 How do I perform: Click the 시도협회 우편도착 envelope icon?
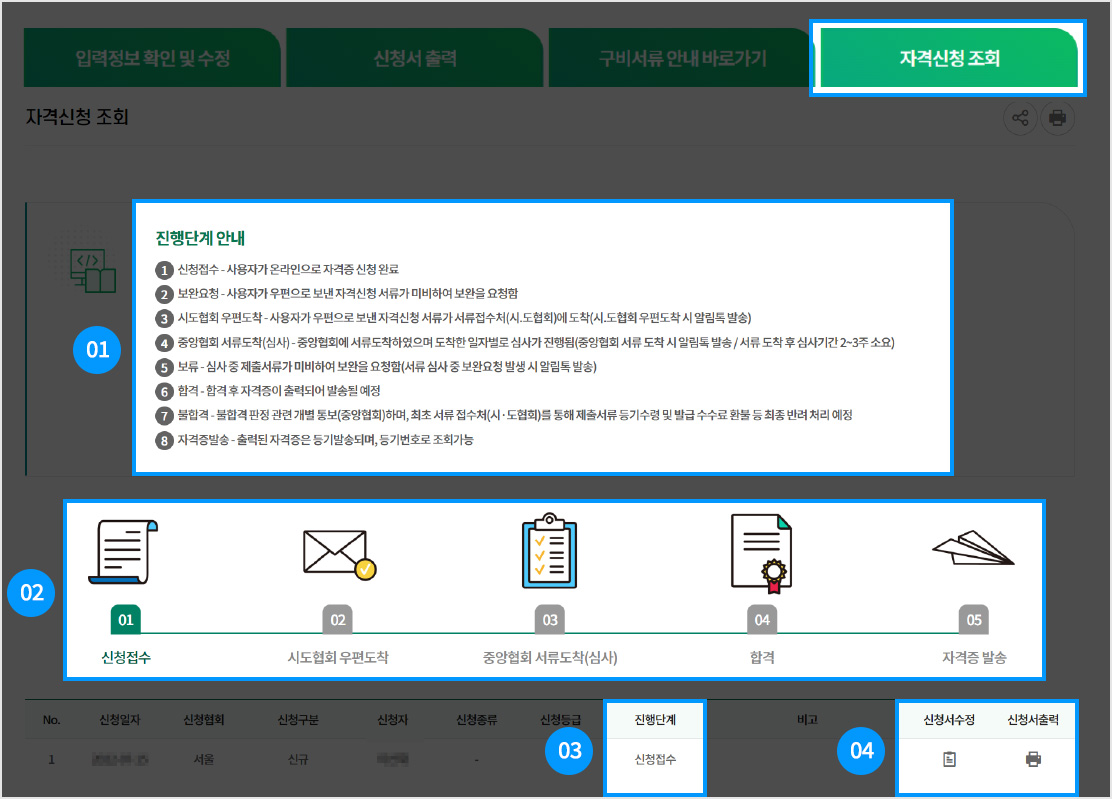tap(338, 553)
